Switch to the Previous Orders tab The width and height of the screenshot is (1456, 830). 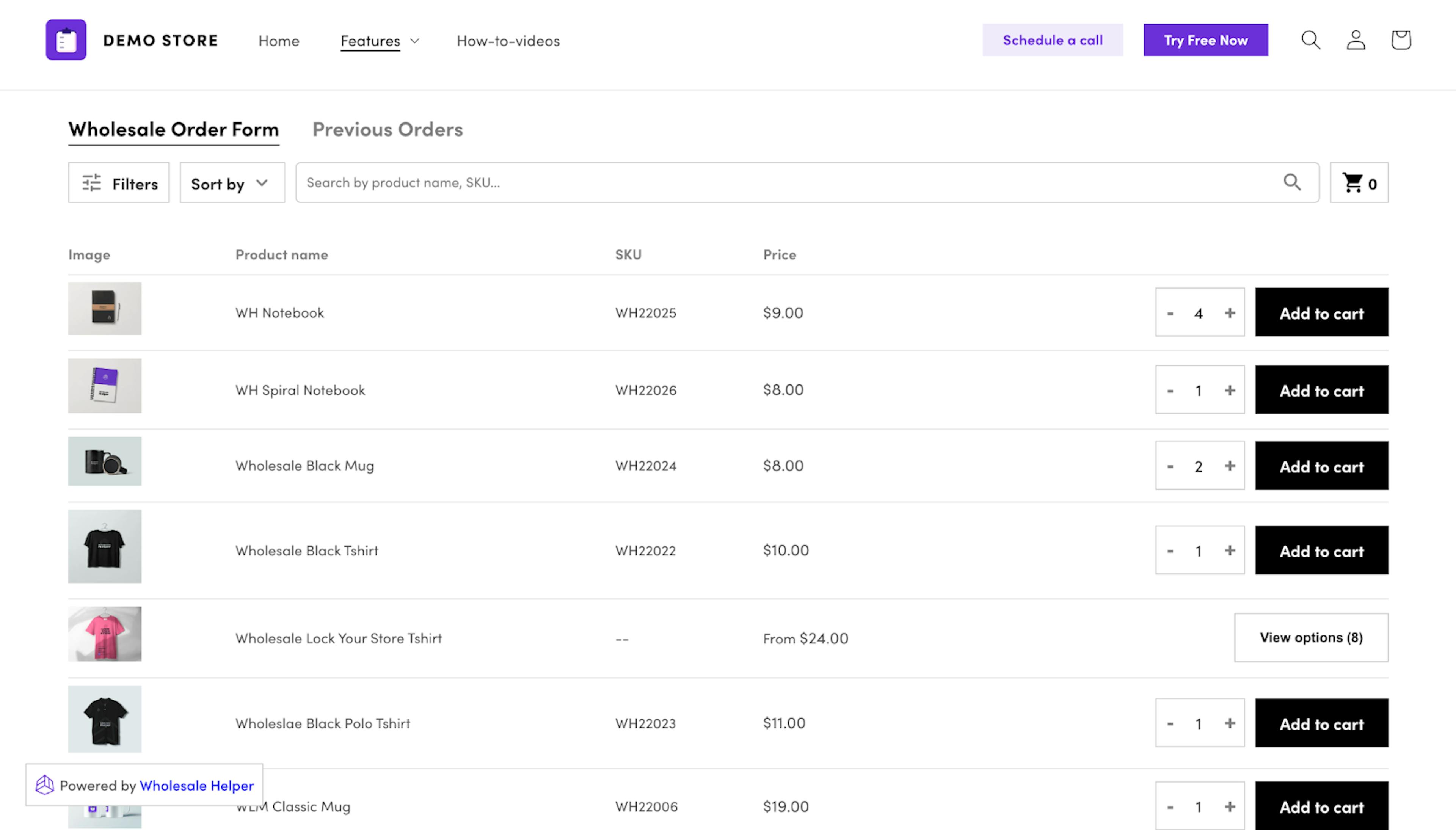point(388,129)
